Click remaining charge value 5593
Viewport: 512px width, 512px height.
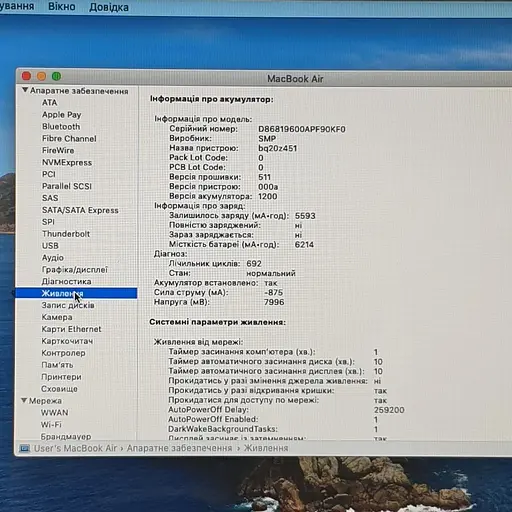point(305,216)
